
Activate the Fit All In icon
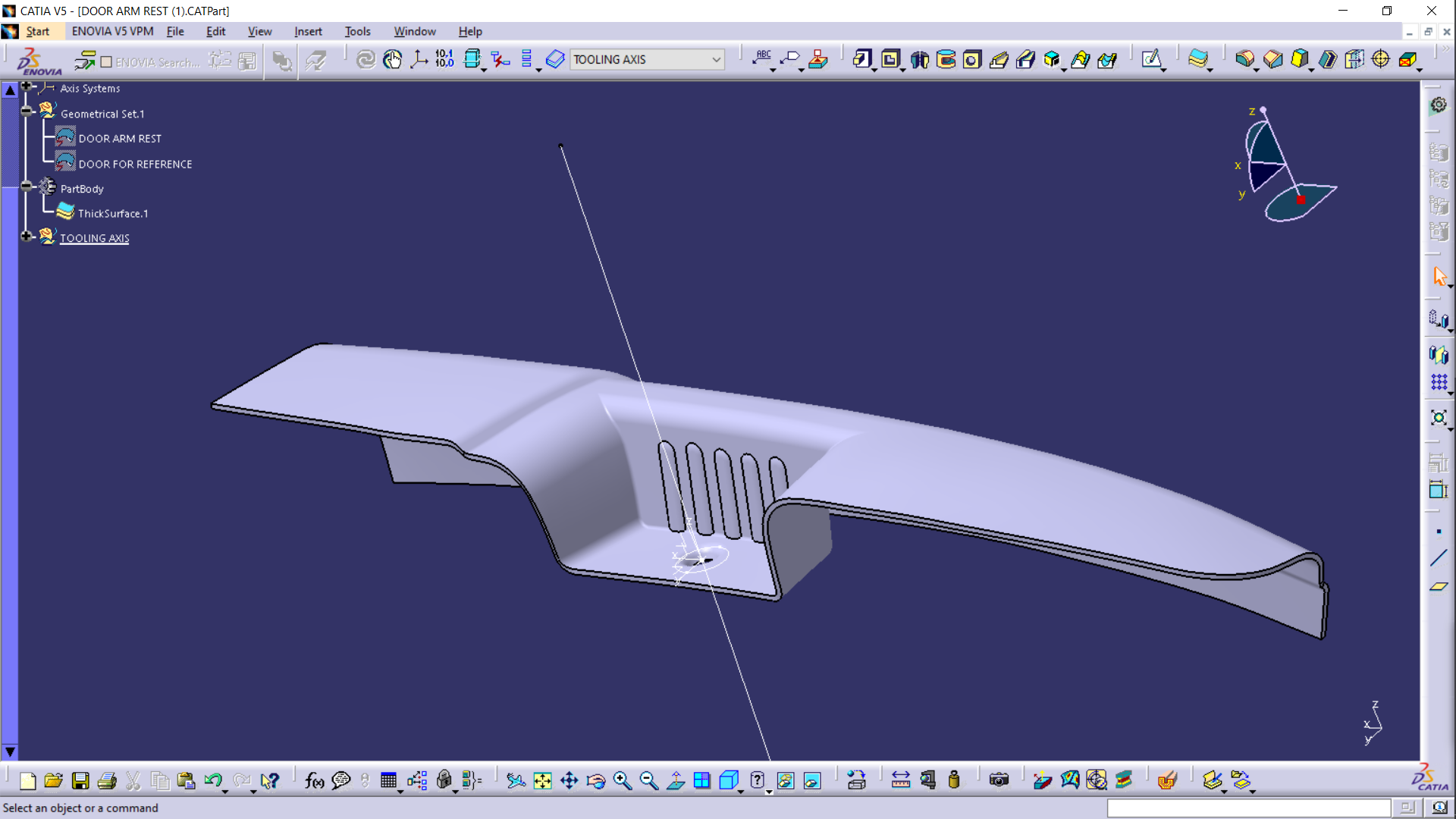[x=543, y=780]
